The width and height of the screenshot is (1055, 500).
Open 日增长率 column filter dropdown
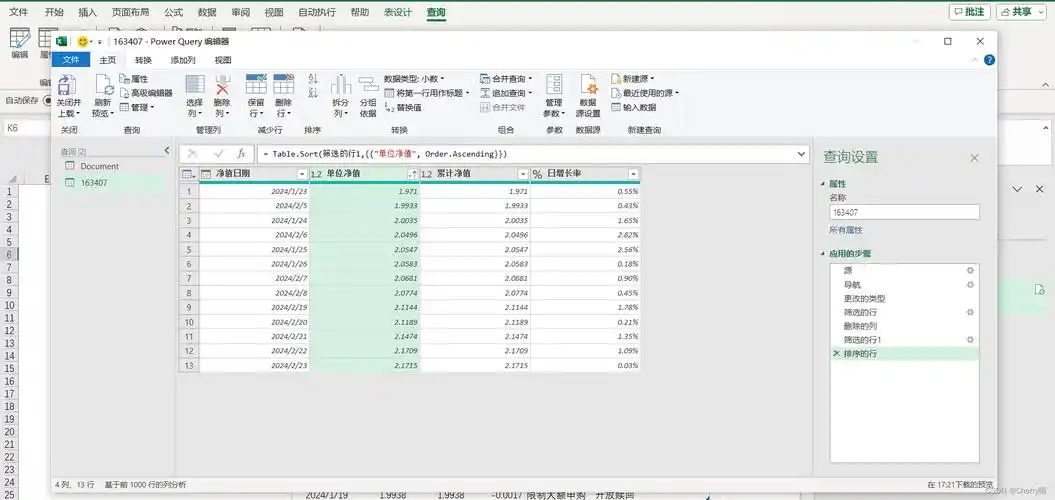(x=633, y=174)
